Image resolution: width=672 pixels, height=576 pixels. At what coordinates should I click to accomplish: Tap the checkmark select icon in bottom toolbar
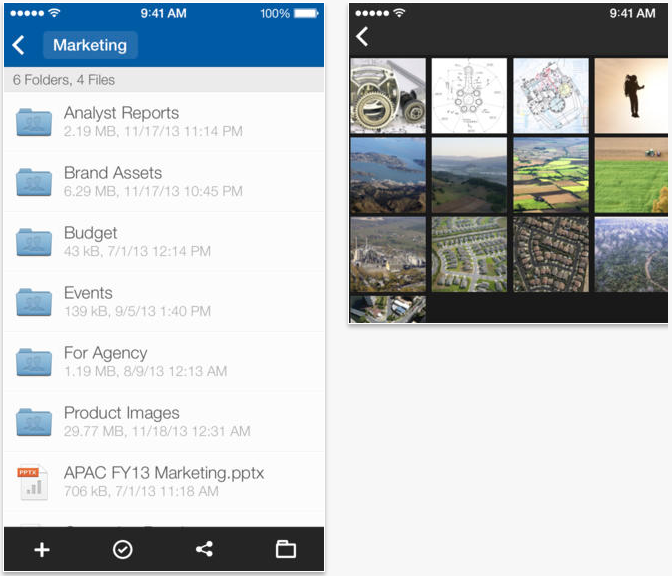click(123, 549)
